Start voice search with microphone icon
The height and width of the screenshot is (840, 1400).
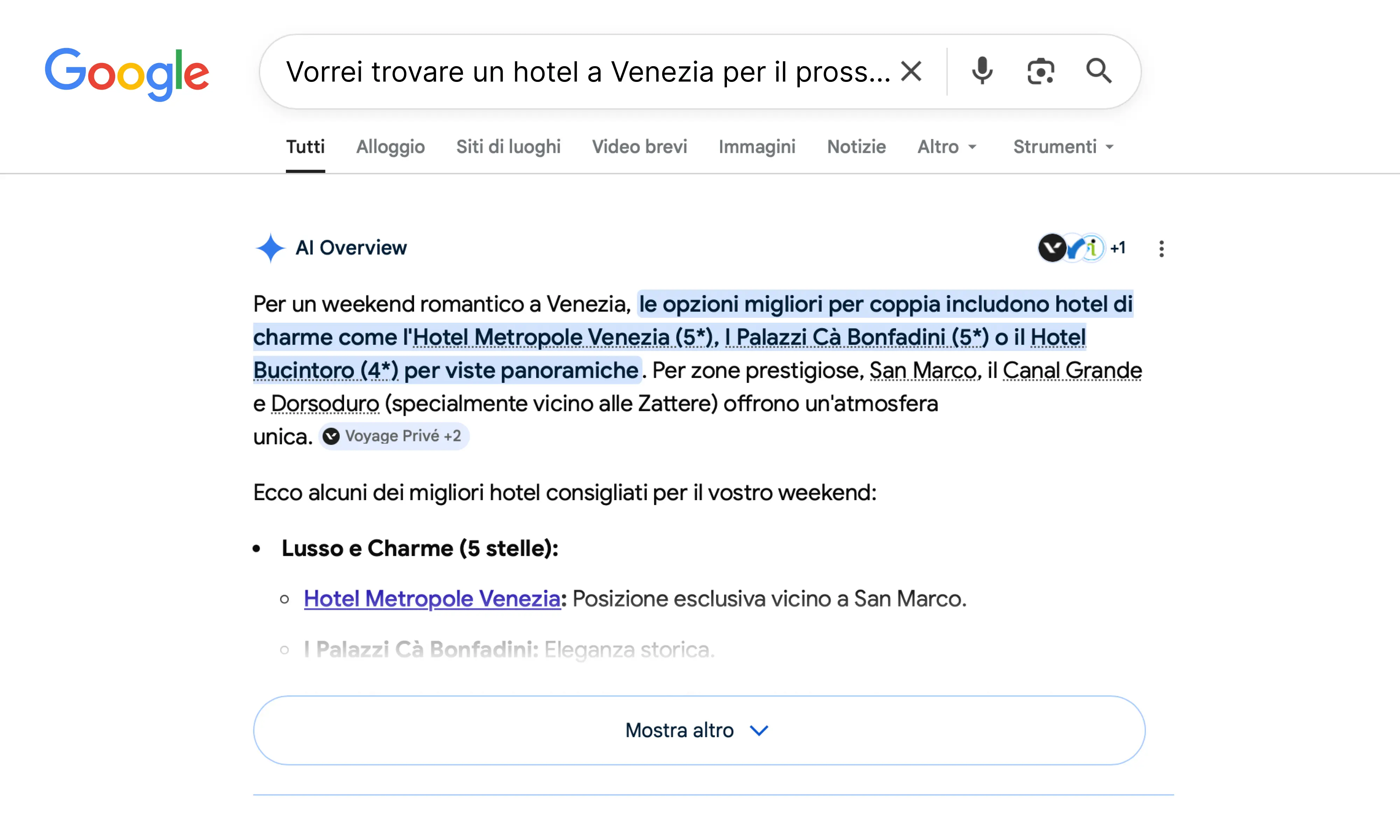(982, 71)
